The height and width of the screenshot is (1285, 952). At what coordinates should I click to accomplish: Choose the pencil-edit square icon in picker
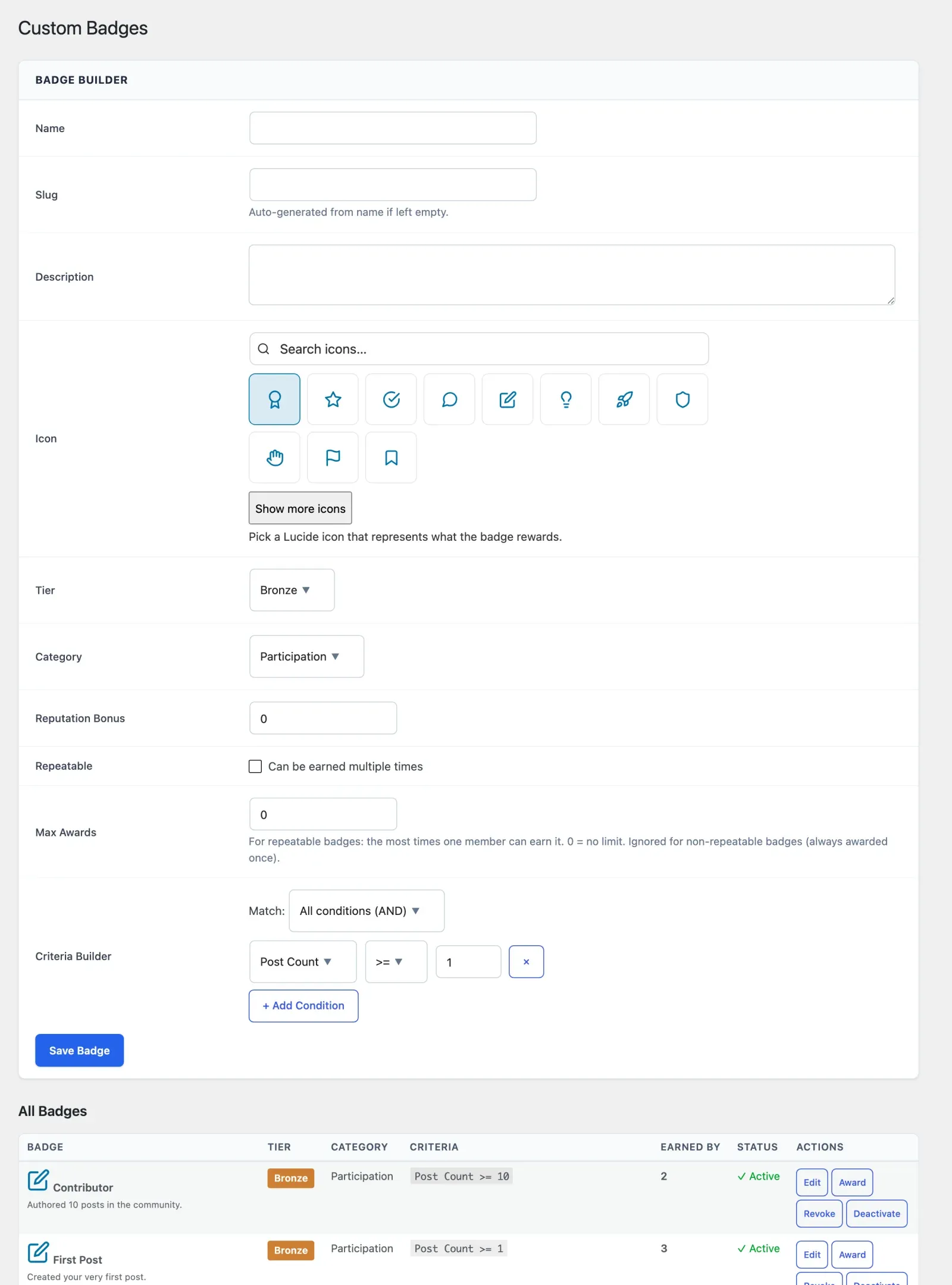(508, 399)
